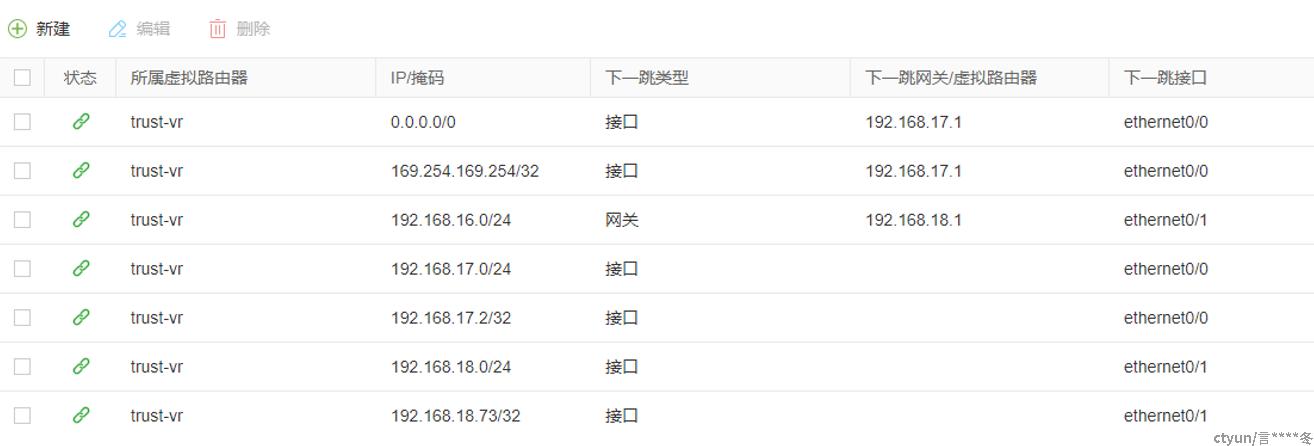The width and height of the screenshot is (1314, 446).
Task: Select checkbox of the 192.168.17.0/24 route
Action: point(22,268)
